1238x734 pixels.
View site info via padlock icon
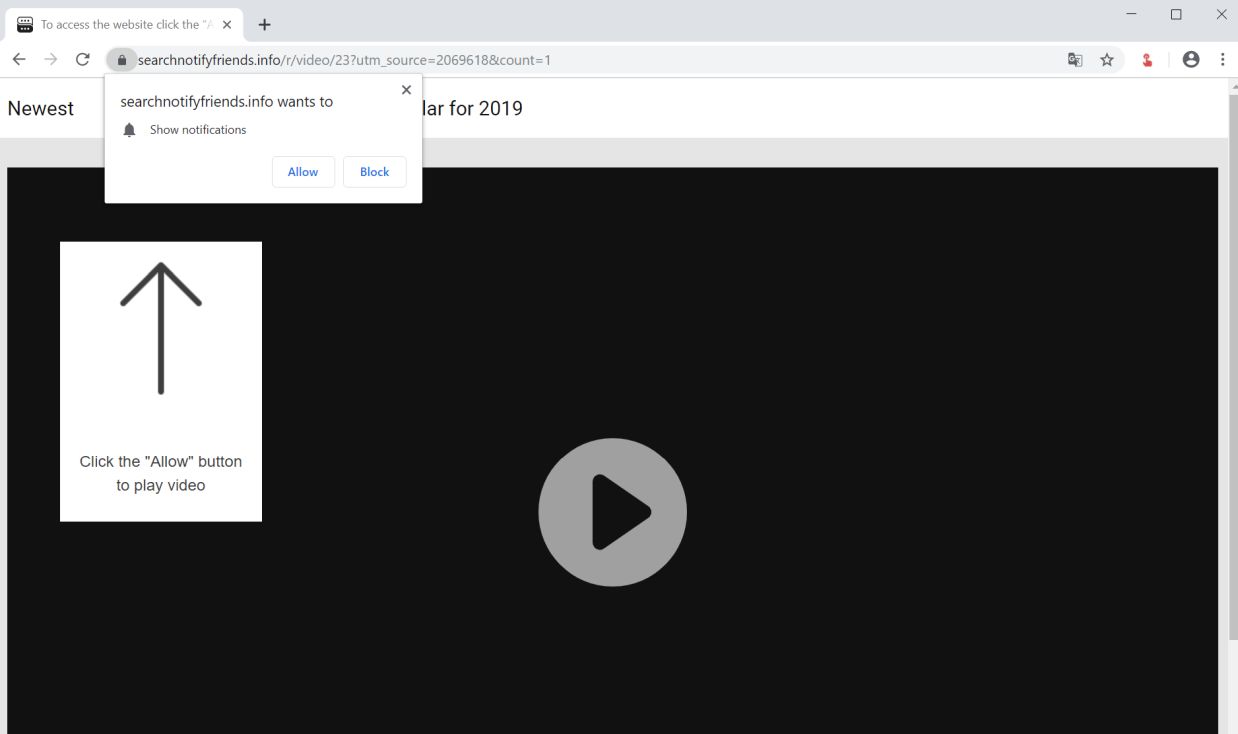(121, 60)
